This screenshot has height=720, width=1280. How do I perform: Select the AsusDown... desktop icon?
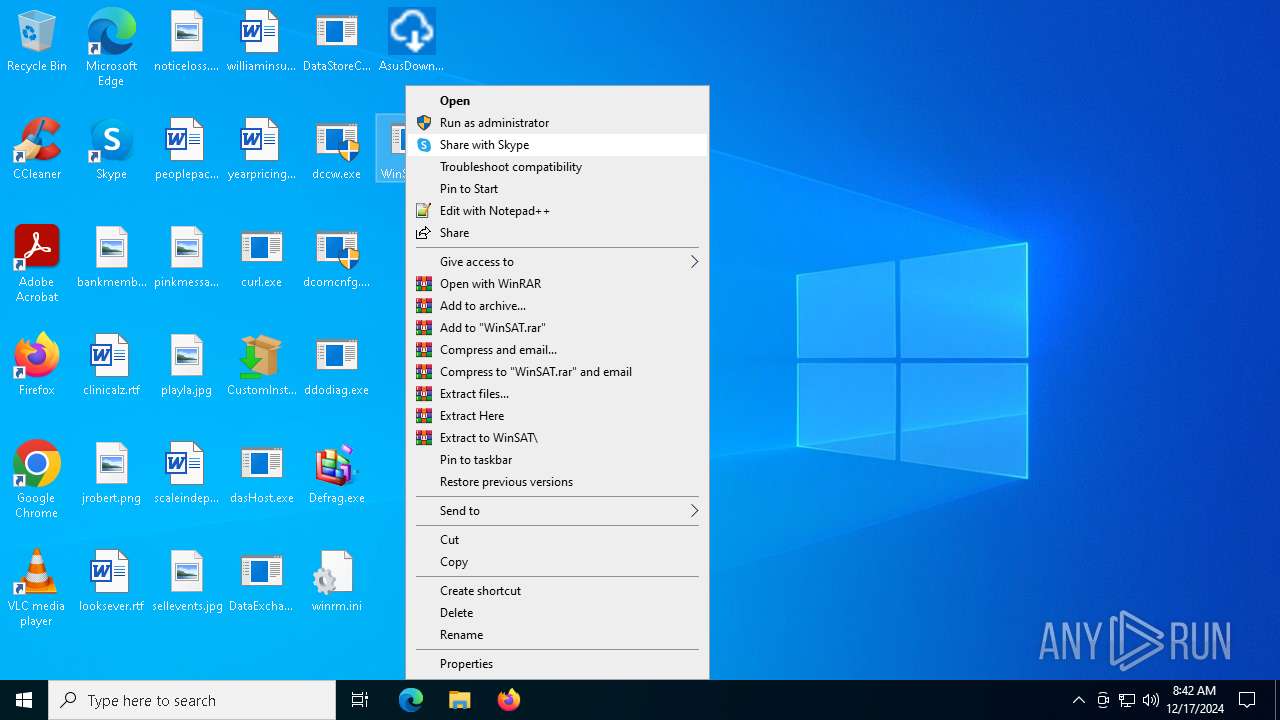click(411, 41)
